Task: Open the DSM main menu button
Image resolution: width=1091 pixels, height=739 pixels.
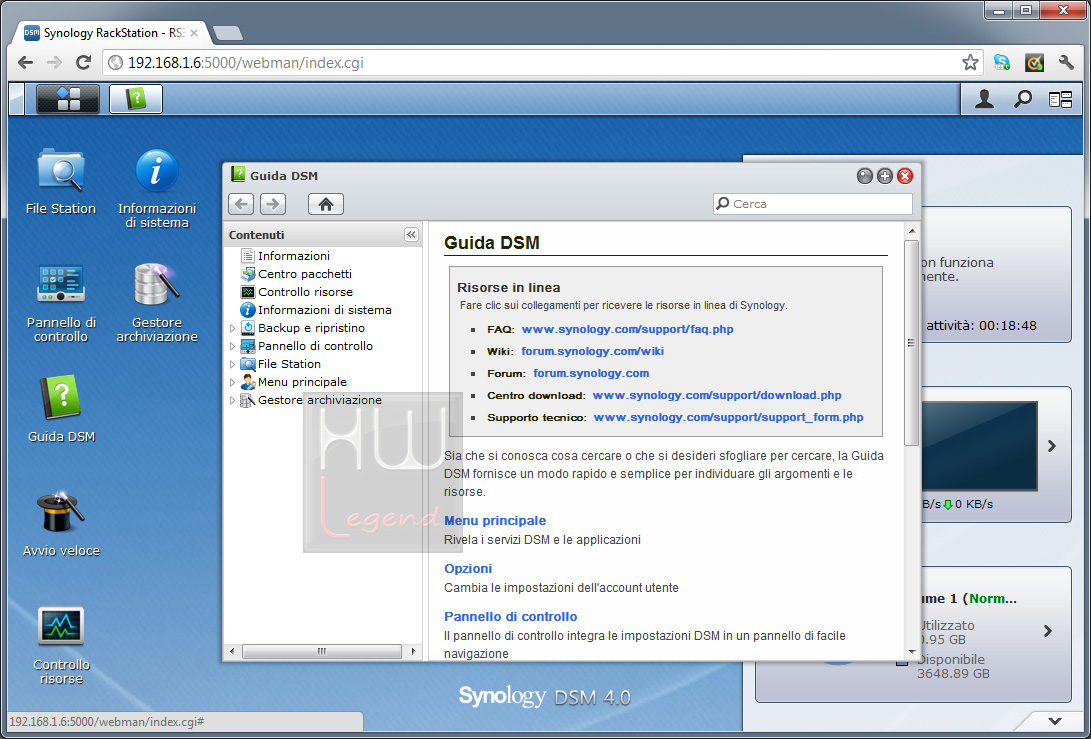Action: 68,99
